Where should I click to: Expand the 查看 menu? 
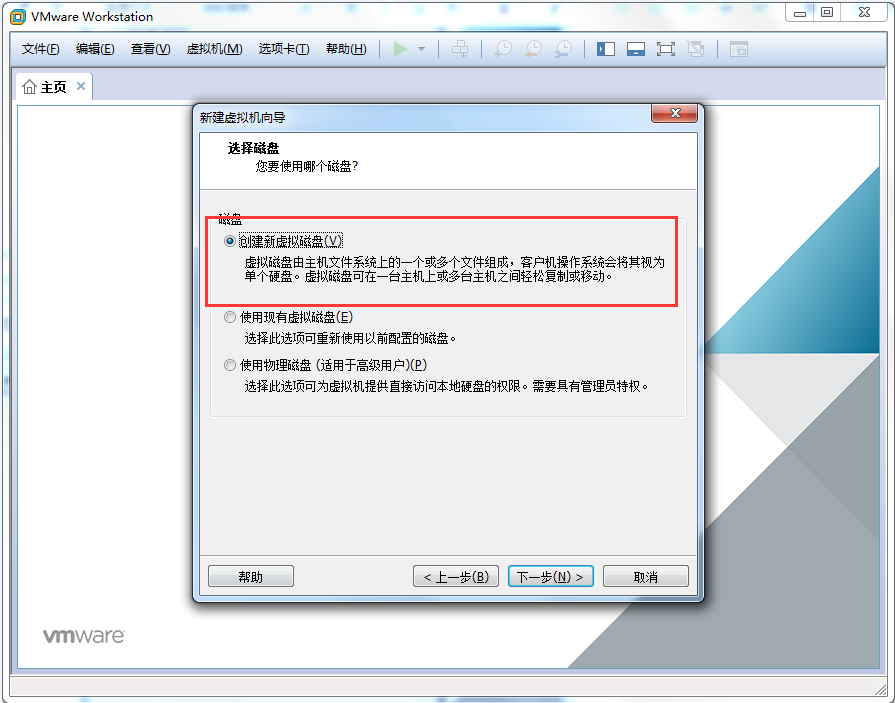150,49
